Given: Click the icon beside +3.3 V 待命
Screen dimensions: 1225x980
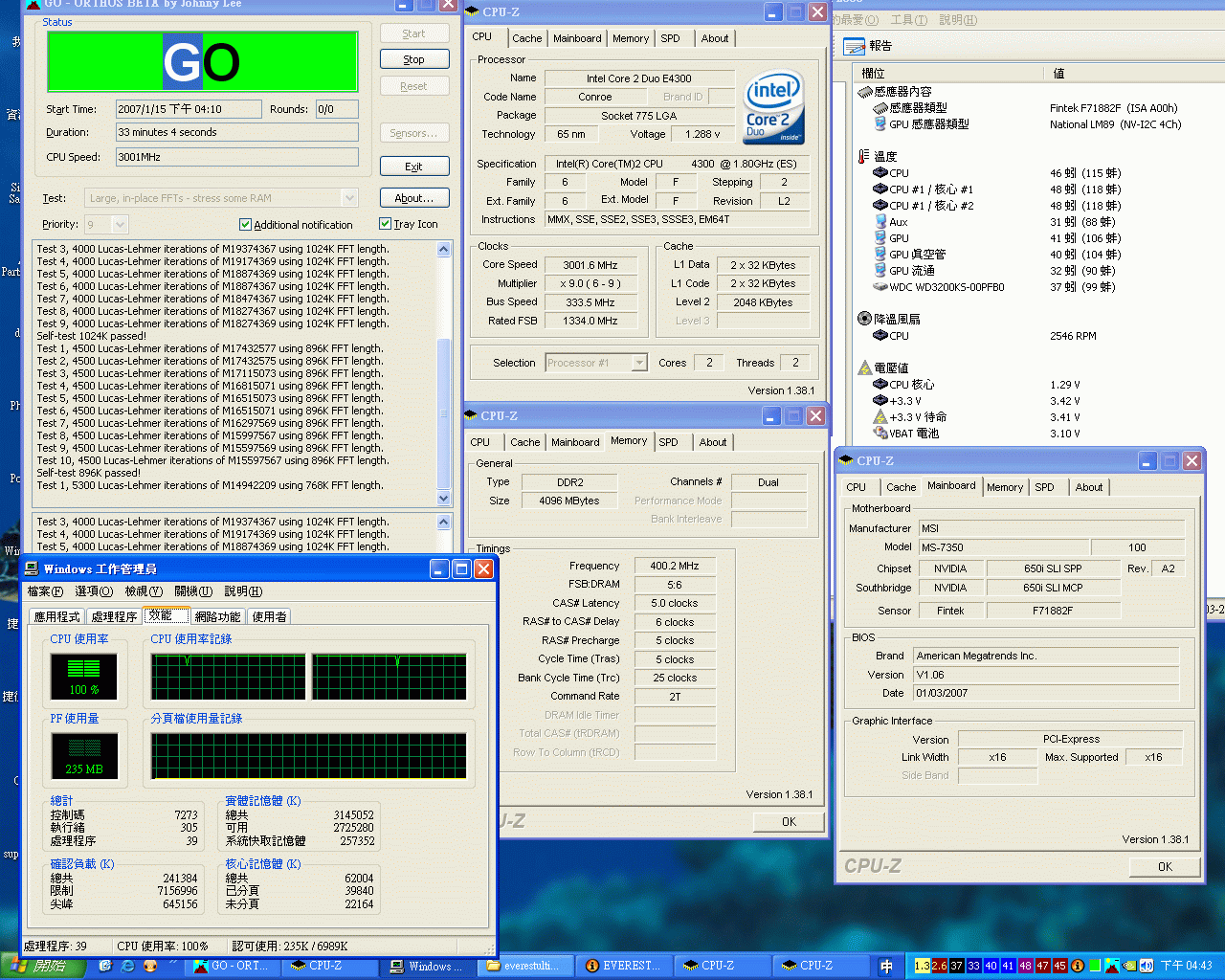Looking at the screenshot, I should tap(880, 416).
